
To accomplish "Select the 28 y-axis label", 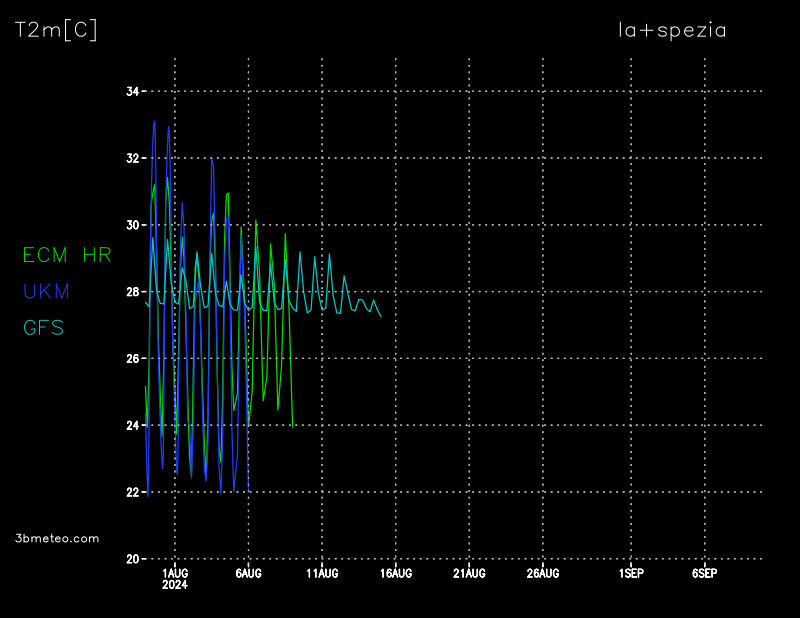I will coord(132,292).
